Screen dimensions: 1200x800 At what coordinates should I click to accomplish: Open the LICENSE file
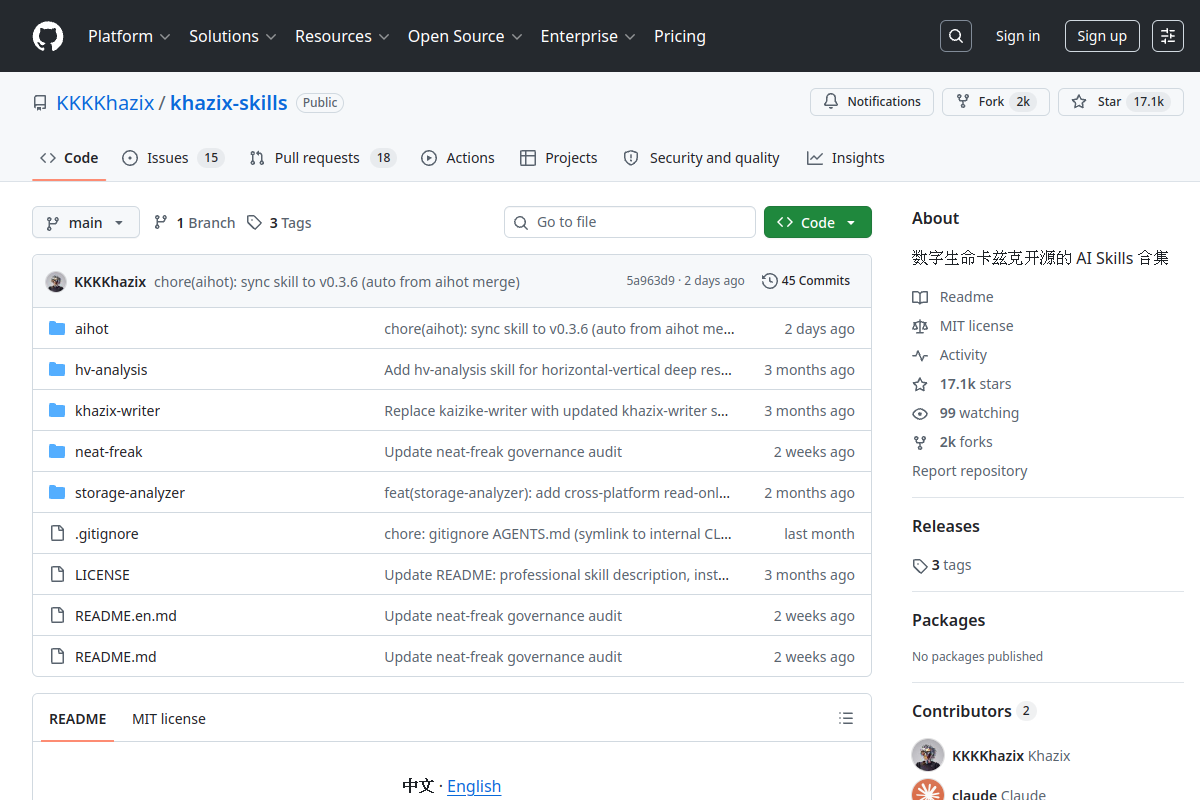(x=102, y=575)
